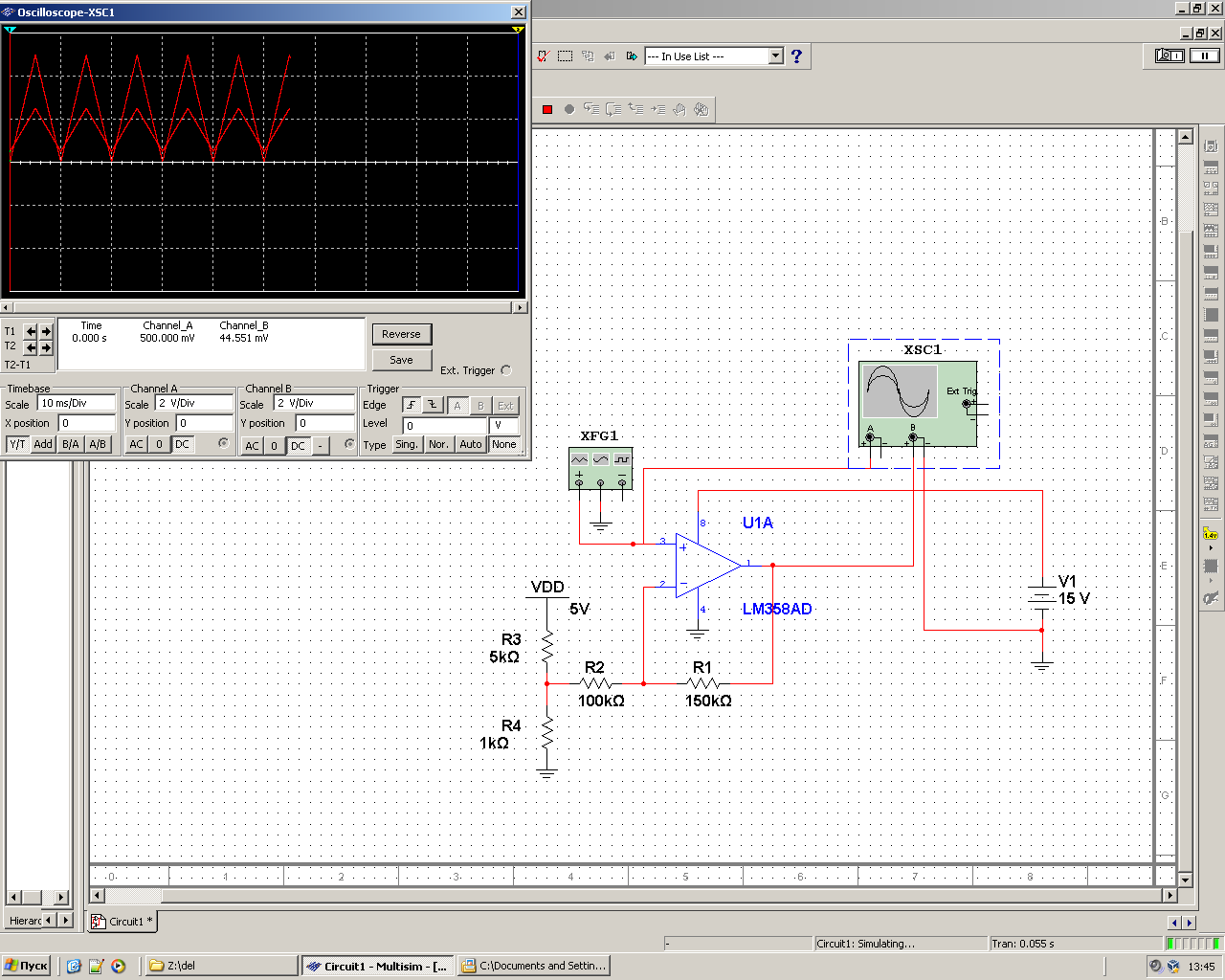The width and height of the screenshot is (1225, 980).
Task: Click the oscilloscope Save button
Action: tap(401, 360)
